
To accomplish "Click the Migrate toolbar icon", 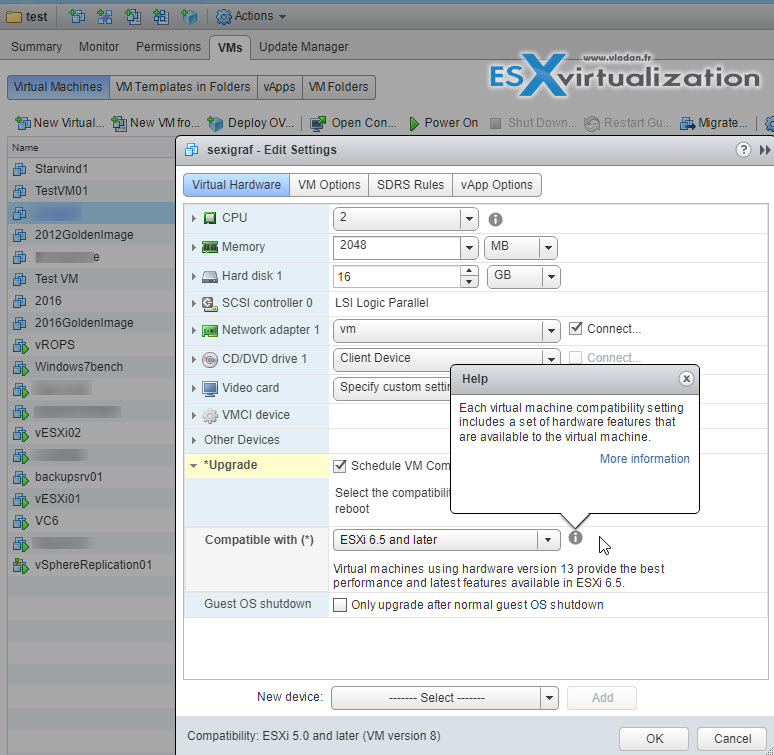I will [687, 123].
